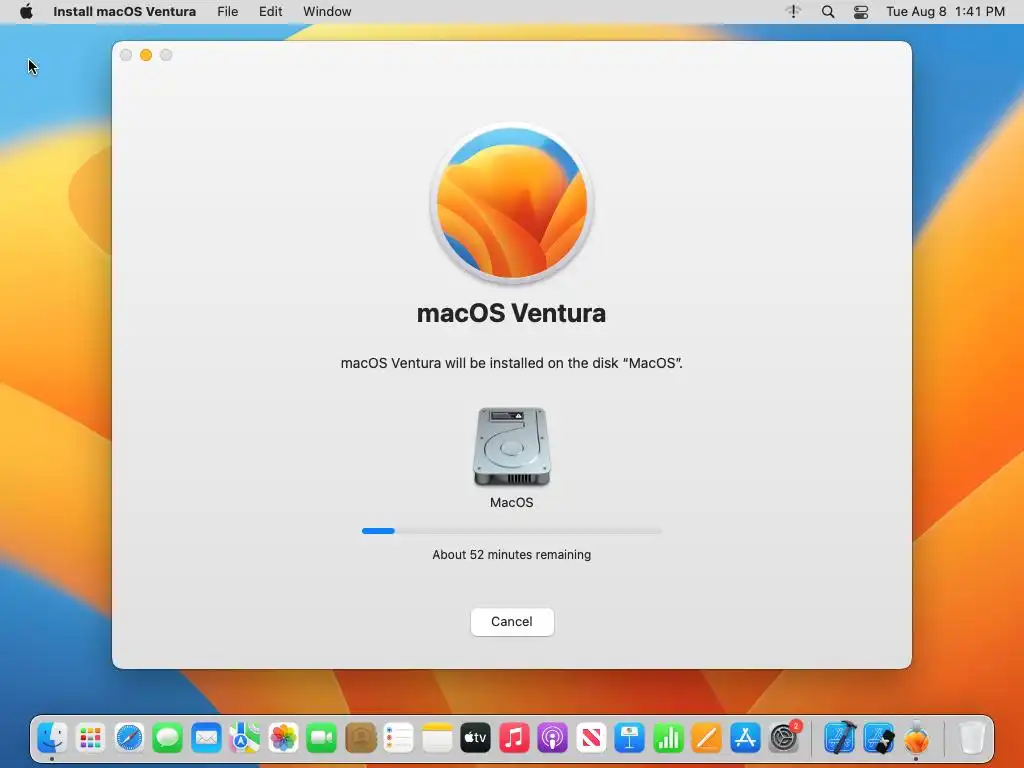Open Maps from the Dock
1024x768 pixels.
[x=244, y=739]
